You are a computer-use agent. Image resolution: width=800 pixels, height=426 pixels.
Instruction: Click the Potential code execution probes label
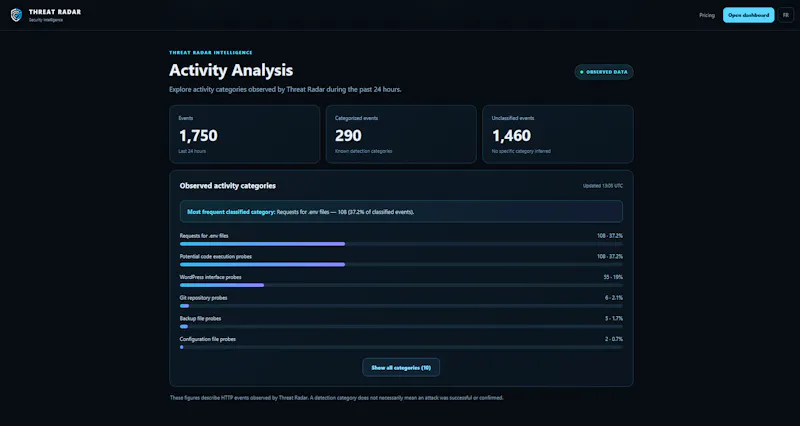coord(215,257)
